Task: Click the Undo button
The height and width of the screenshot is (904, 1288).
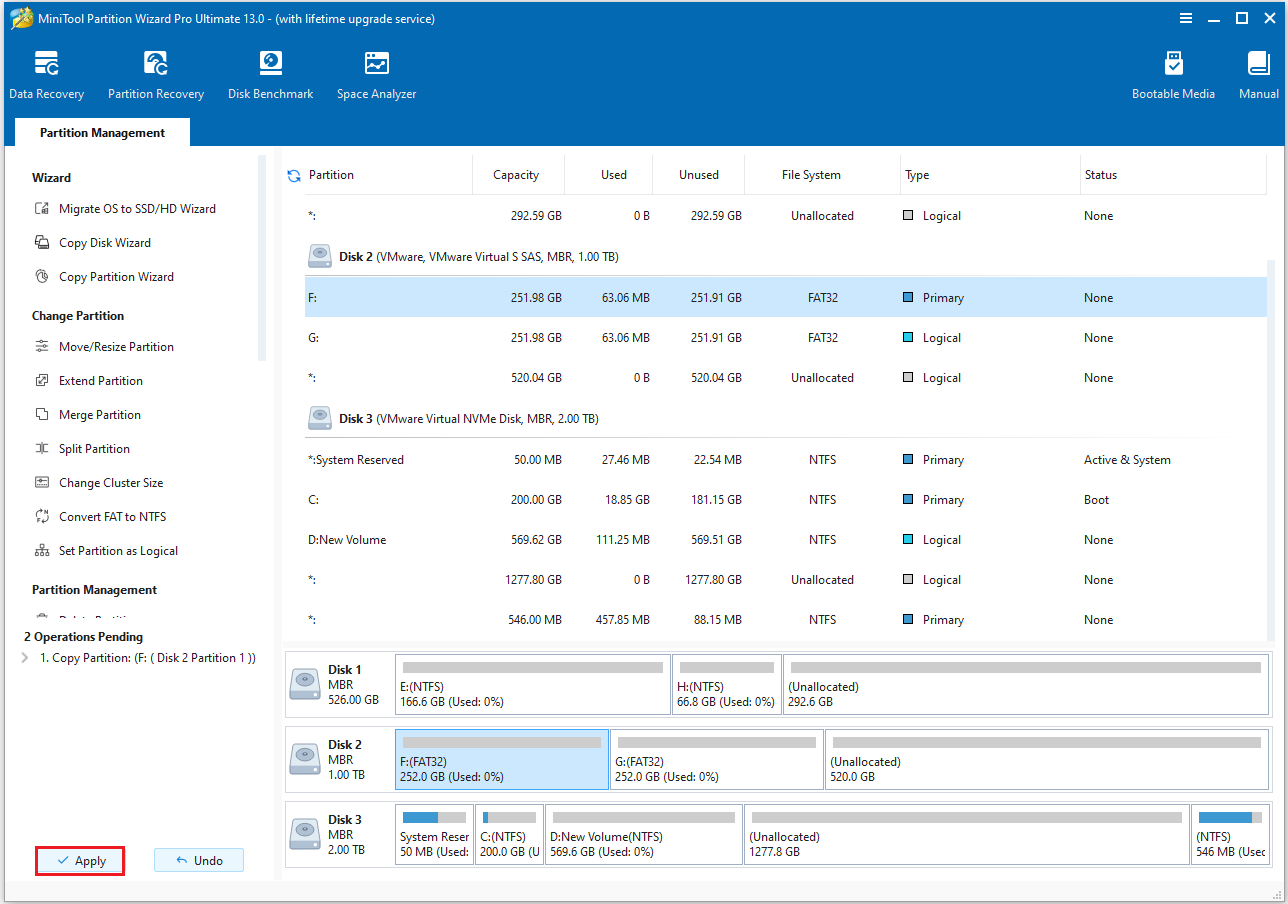Action: click(198, 860)
